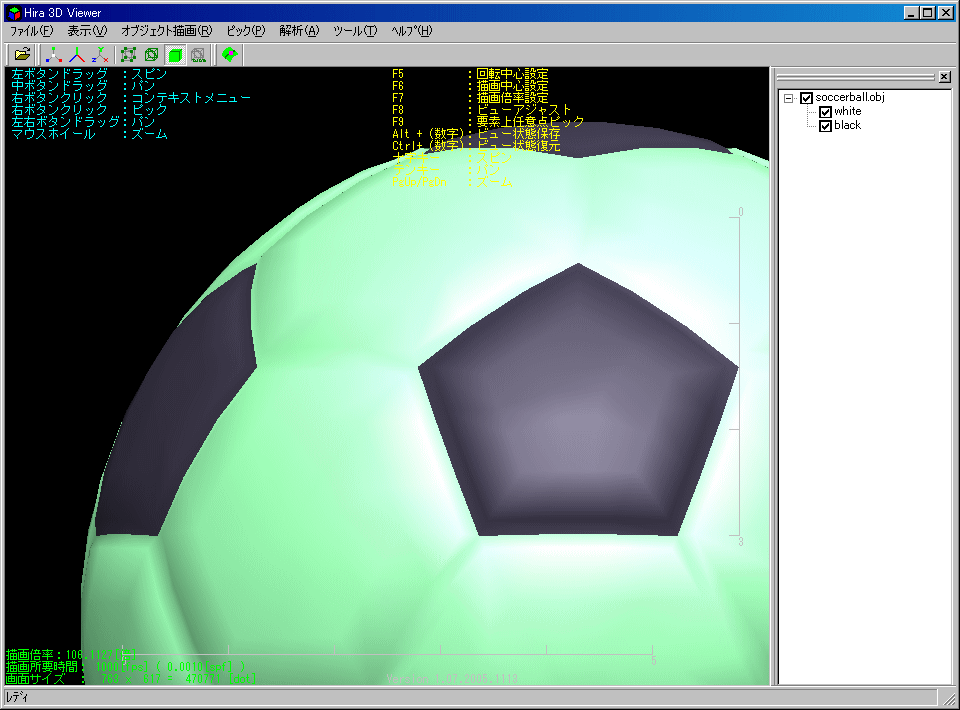Screen dimensions: 960x710
Task: Click the 左ボタンドラッグ スピン help line
Action: 89,74
